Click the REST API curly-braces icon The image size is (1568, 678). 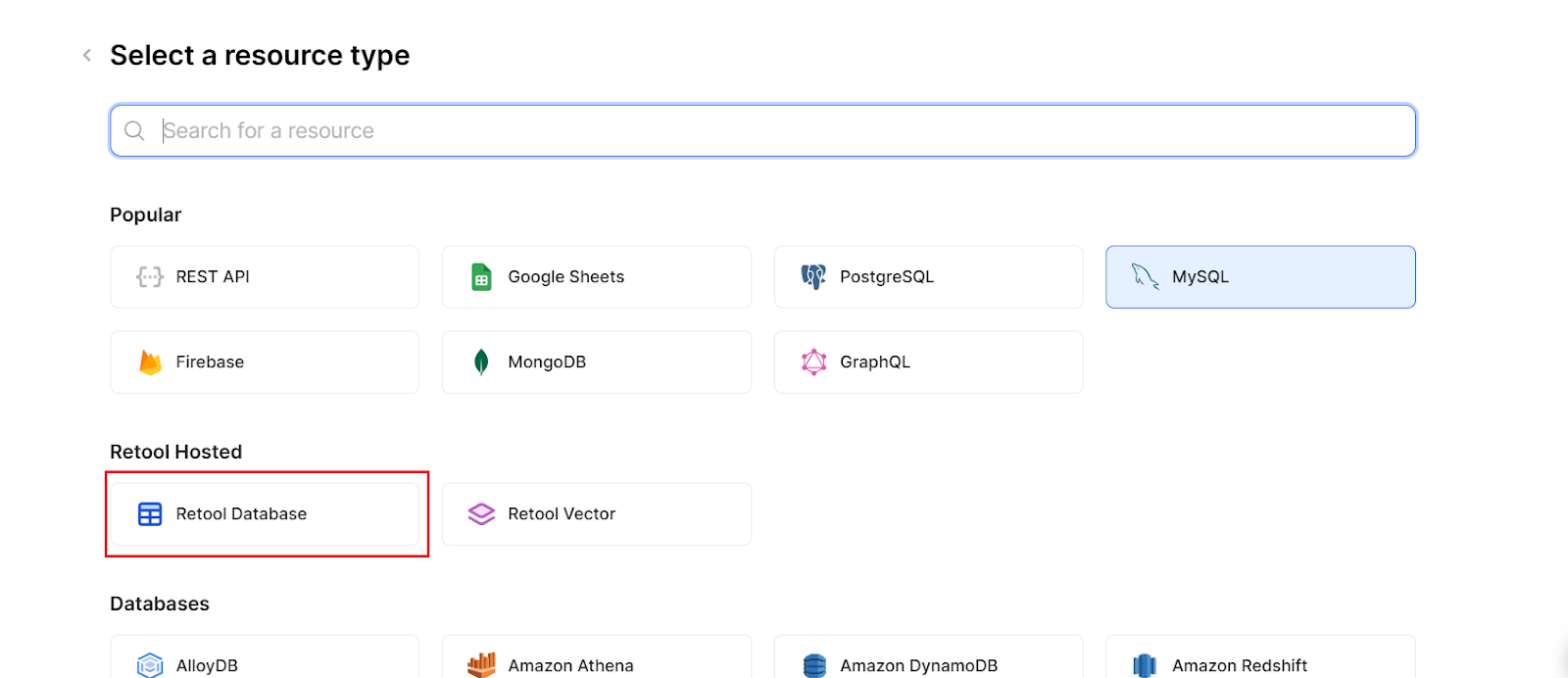click(x=150, y=277)
